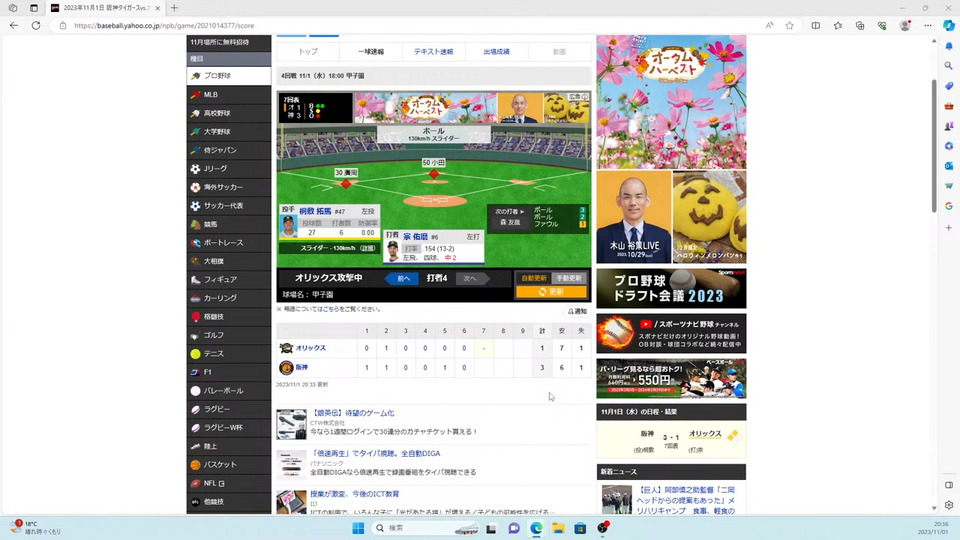Add page to favorites star icon
Viewport: 960px width, 540px height.
(x=789, y=26)
